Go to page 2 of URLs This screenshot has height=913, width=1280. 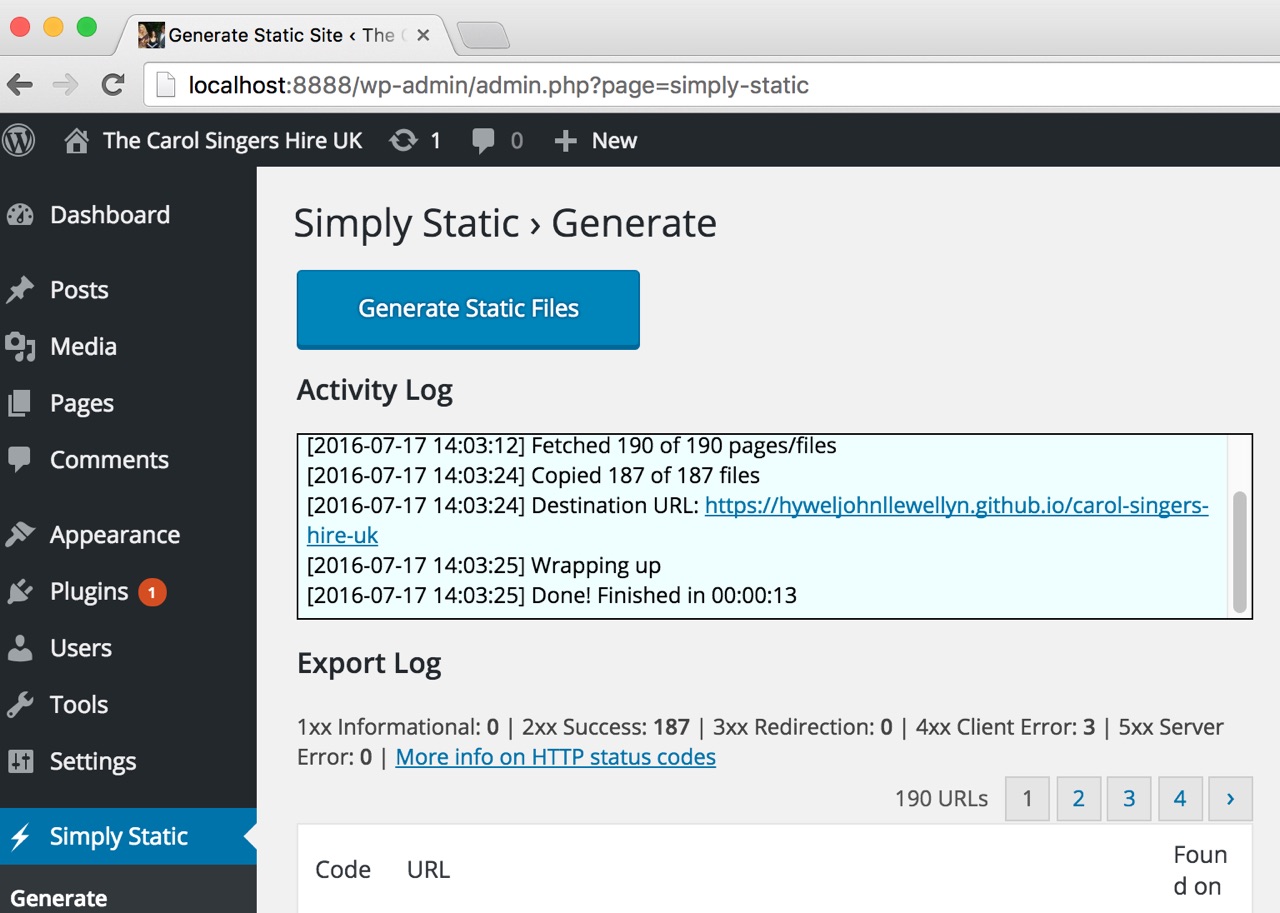(1078, 799)
